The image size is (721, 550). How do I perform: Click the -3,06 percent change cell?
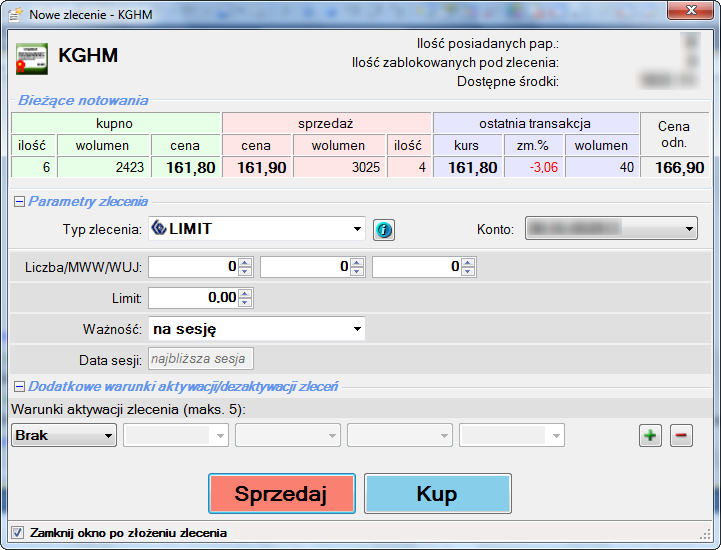coord(534,167)
